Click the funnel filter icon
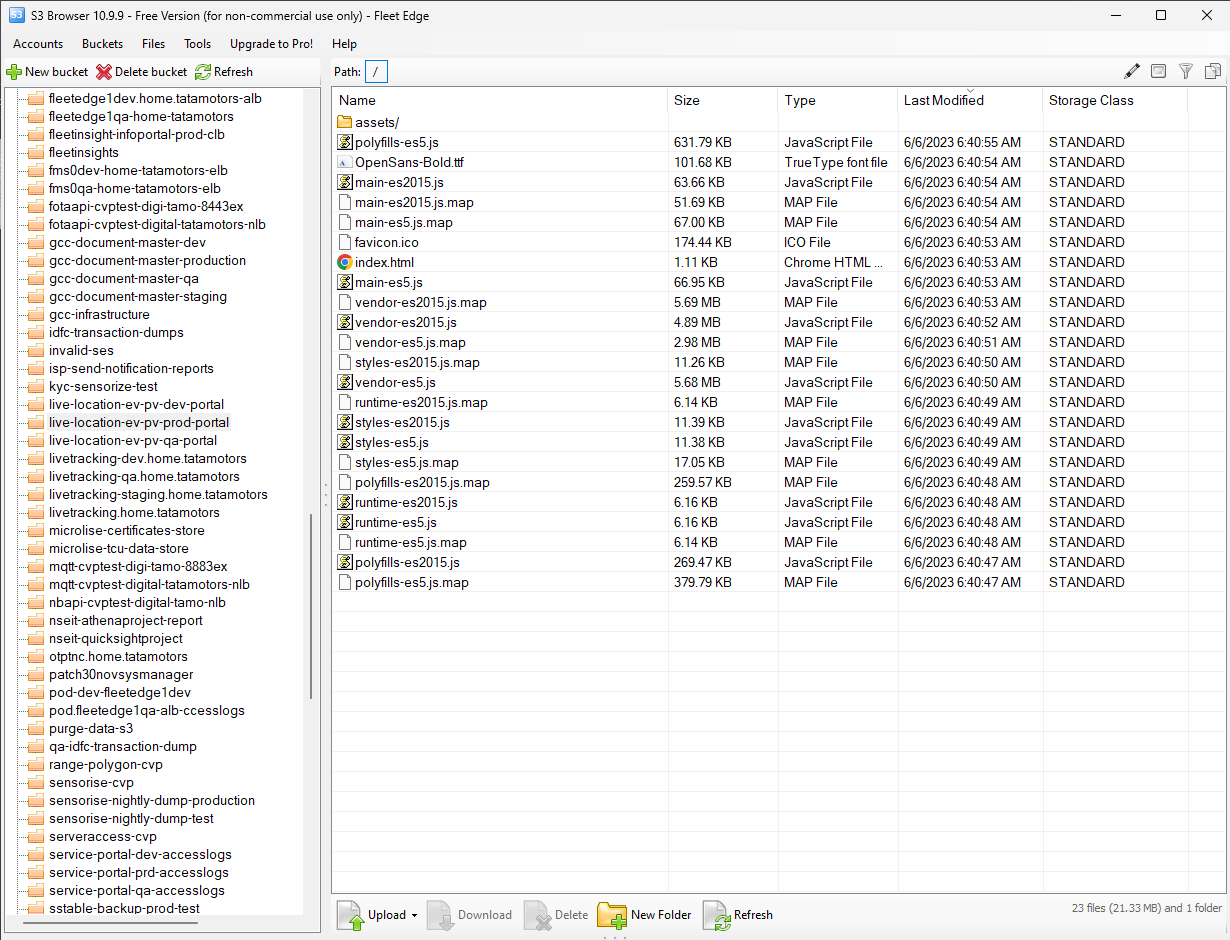1230x940 pixels. (x=1186, y=71)
